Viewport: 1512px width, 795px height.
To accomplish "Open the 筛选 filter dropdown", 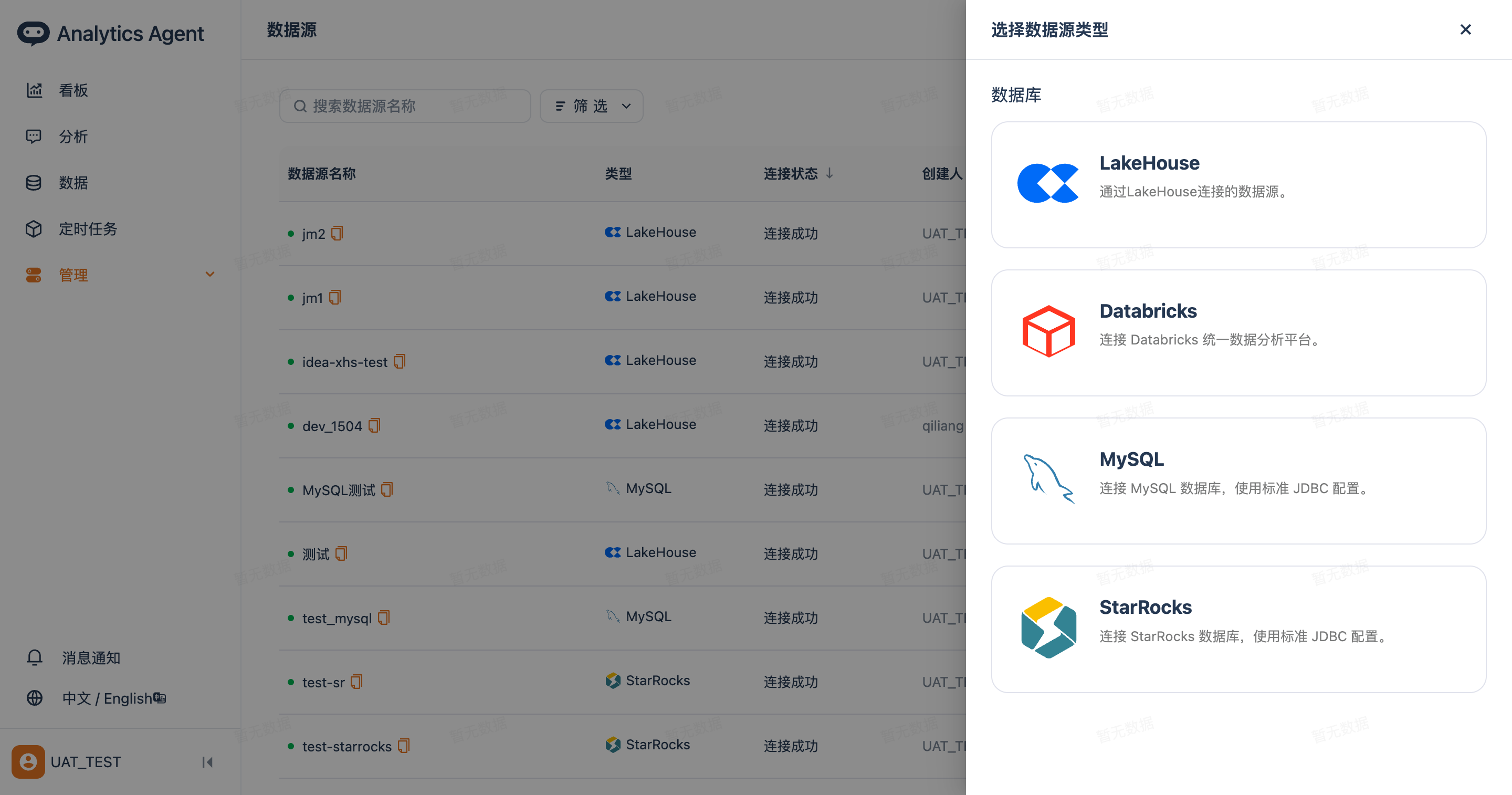I will tap(591, 106).
